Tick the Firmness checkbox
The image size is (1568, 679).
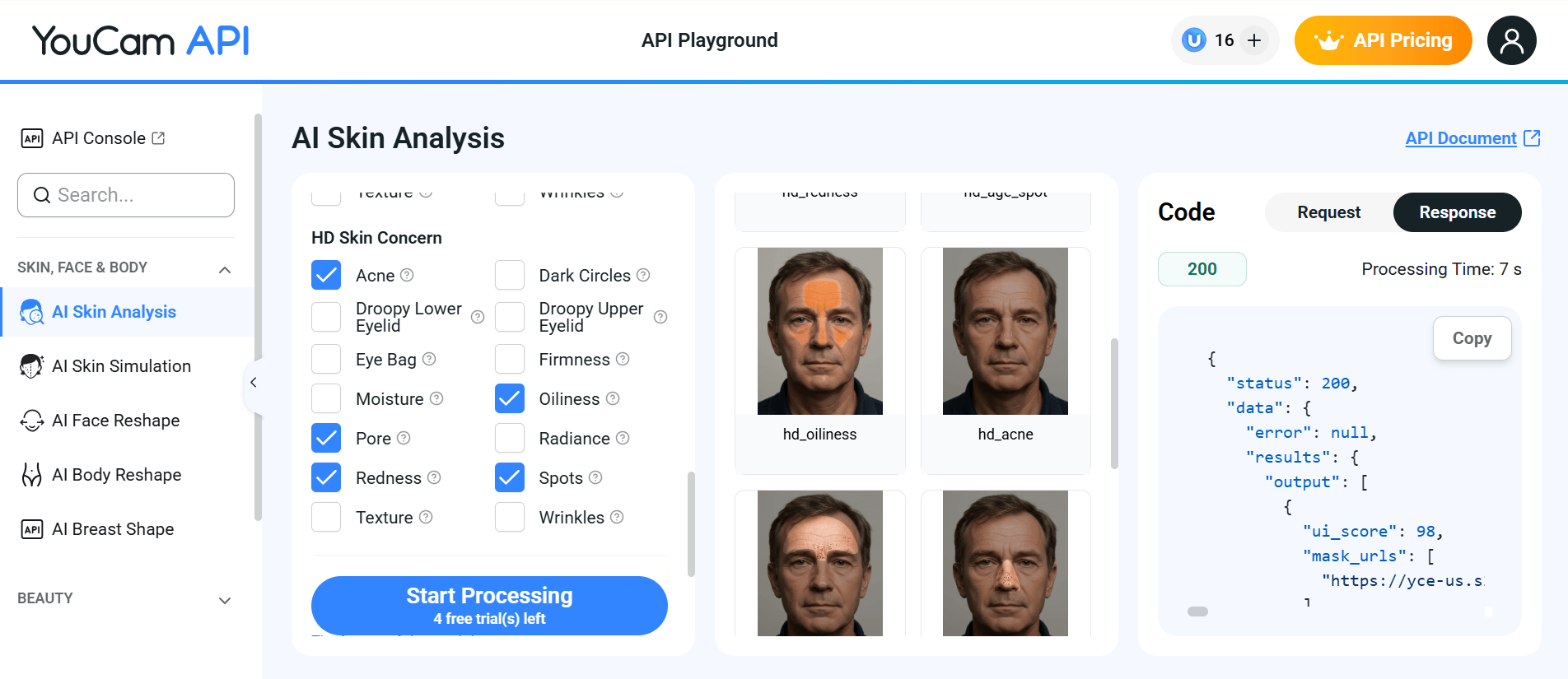pyautogui.click(x=510, y=359)
